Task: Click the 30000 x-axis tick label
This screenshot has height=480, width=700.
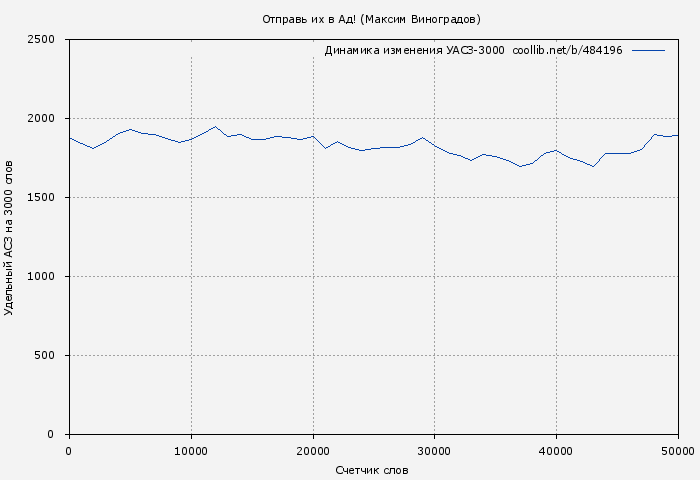Action: click(434, 451)
